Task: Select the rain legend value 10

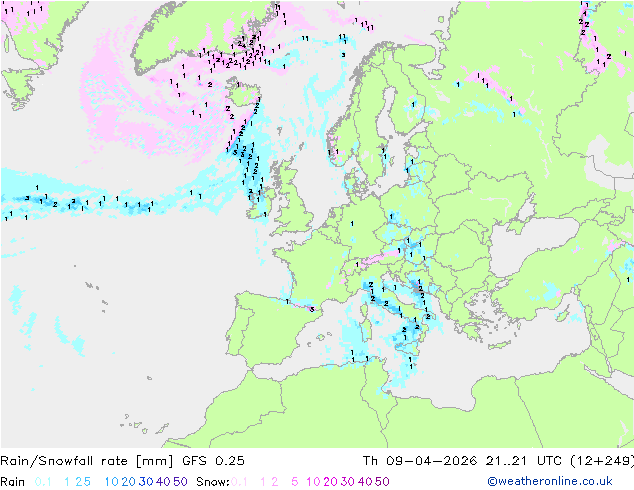Action: (111, 482)
